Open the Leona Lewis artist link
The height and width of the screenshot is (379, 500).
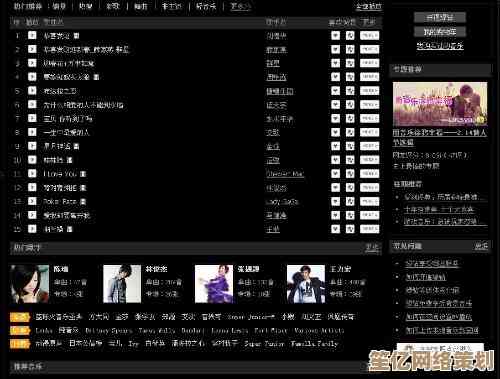tap(229, 331)
